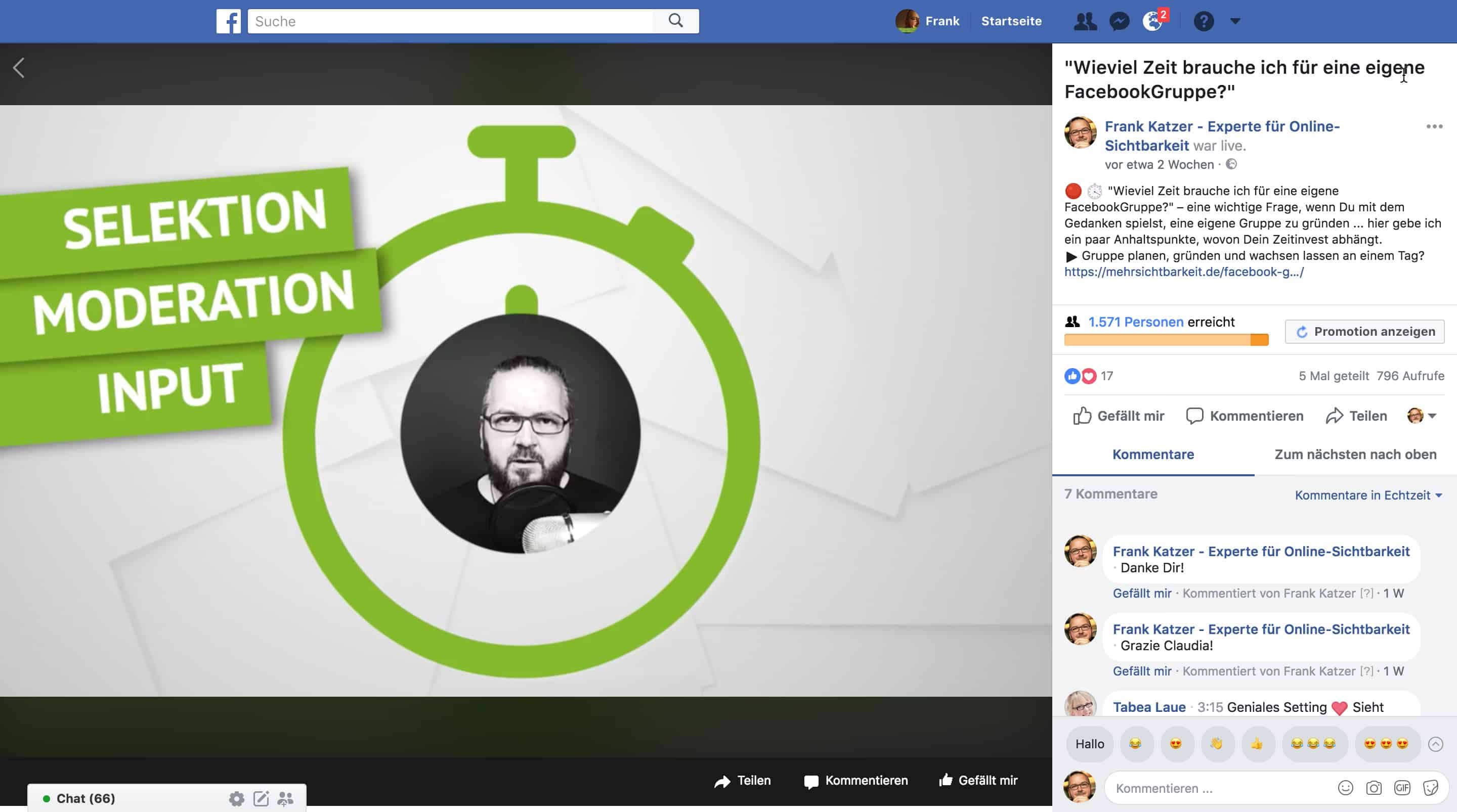Open Frank profile in top bar
This screenshot has height=812, width=1457.
coord(928,21)
